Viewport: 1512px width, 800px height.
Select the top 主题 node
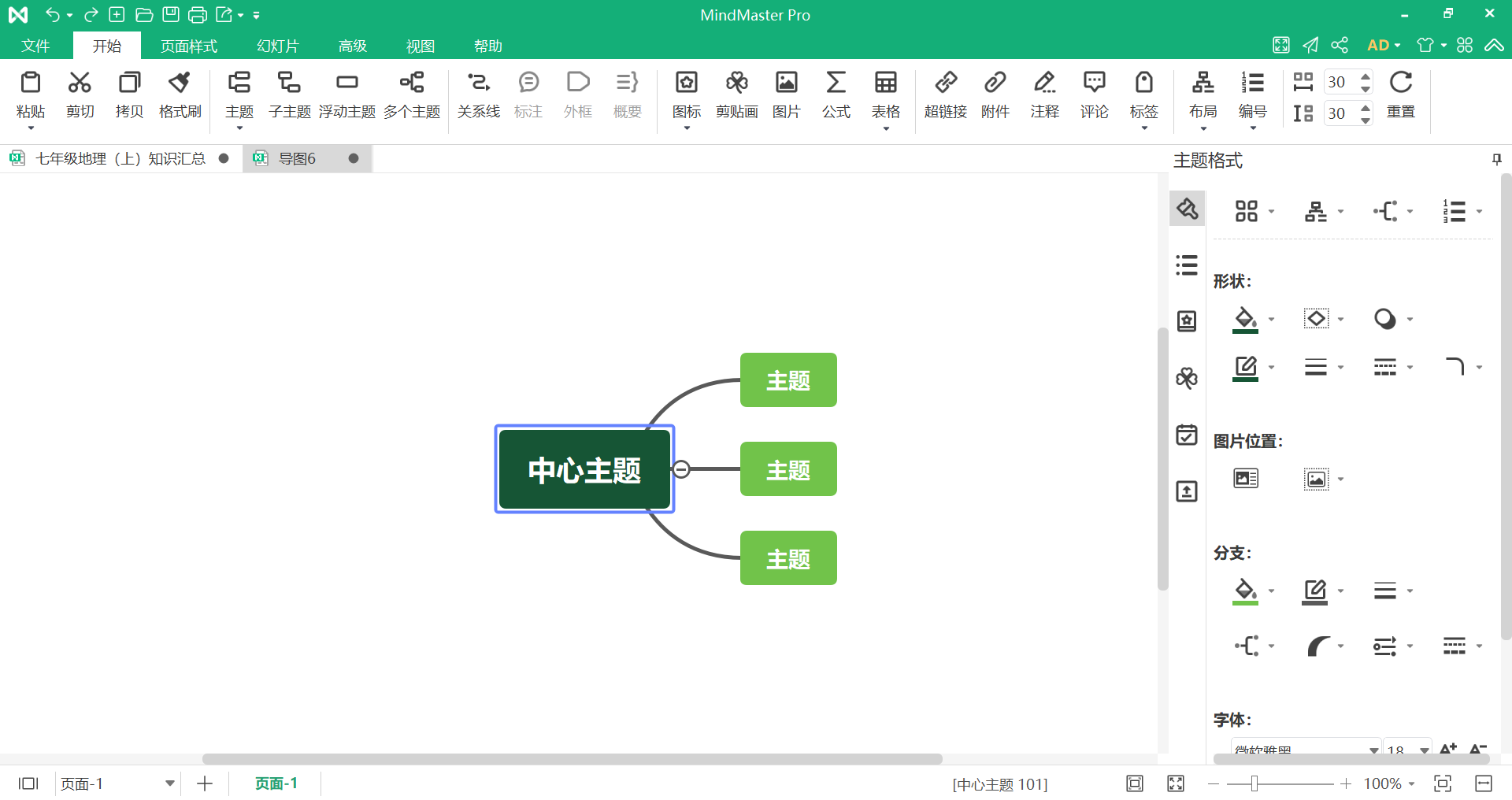[x=788, y=380]
